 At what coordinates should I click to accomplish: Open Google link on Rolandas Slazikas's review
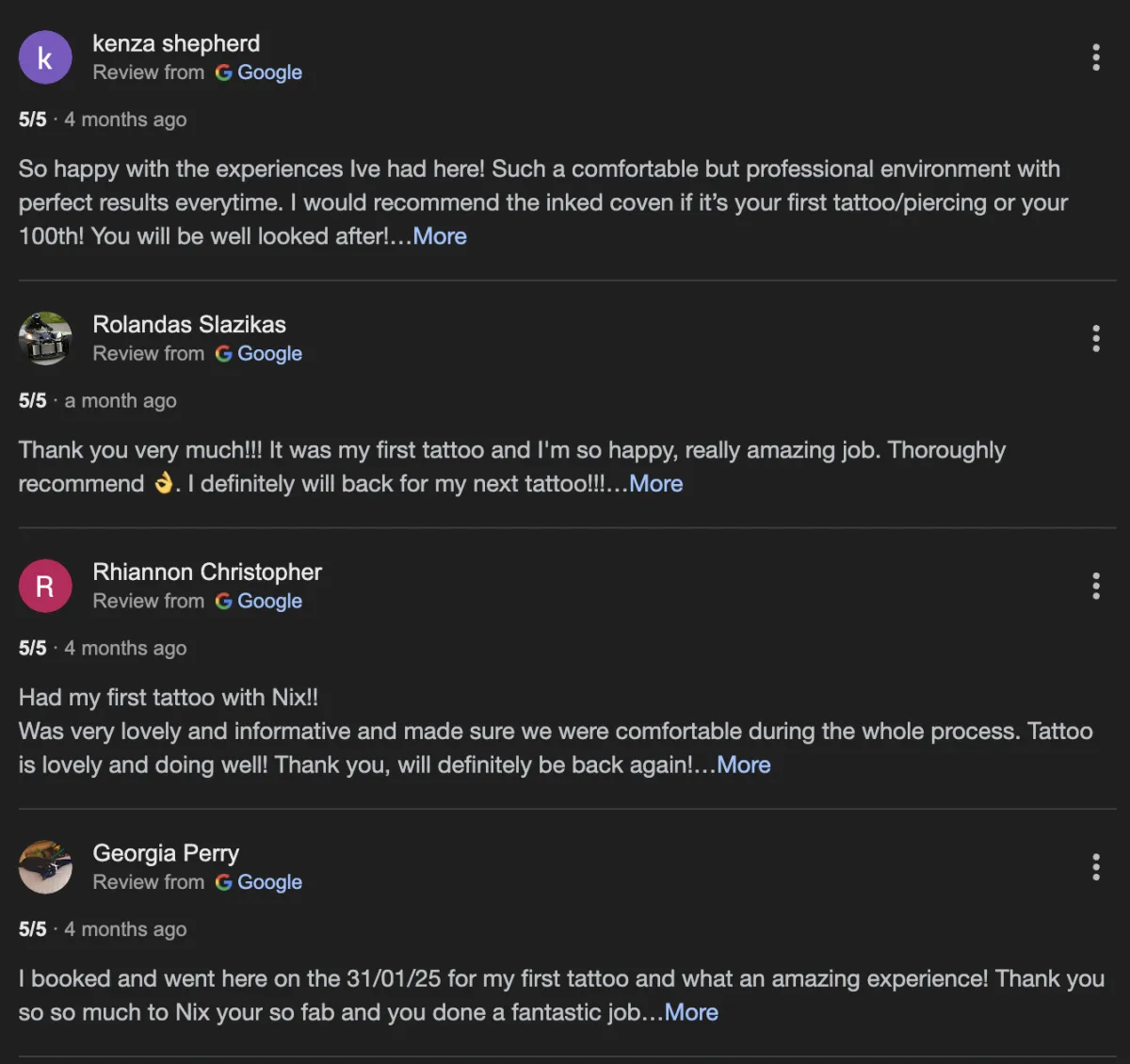pyautogui.click(x=259, y=354)
